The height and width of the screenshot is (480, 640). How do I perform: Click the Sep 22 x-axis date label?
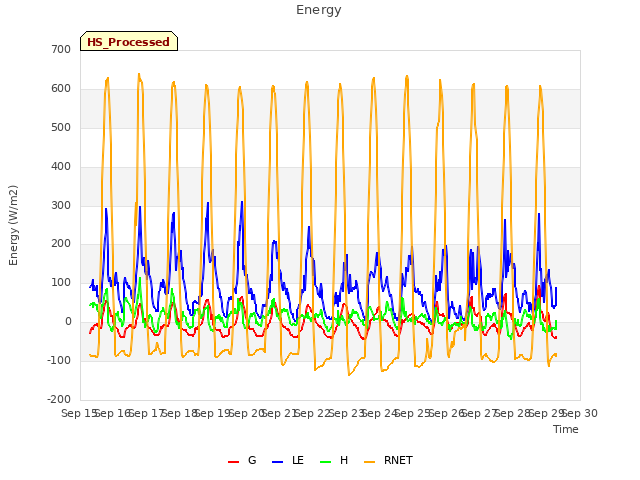click(312, 413)
